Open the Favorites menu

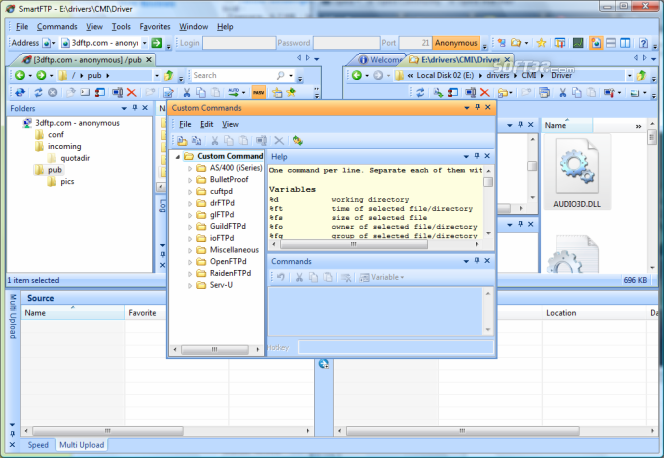(x=155, y=27)
